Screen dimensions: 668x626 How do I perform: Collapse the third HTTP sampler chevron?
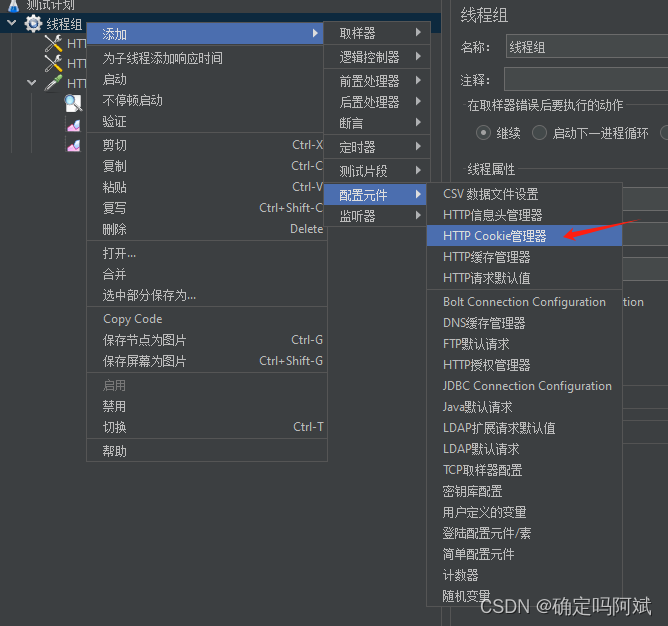(x=32, y=83)
